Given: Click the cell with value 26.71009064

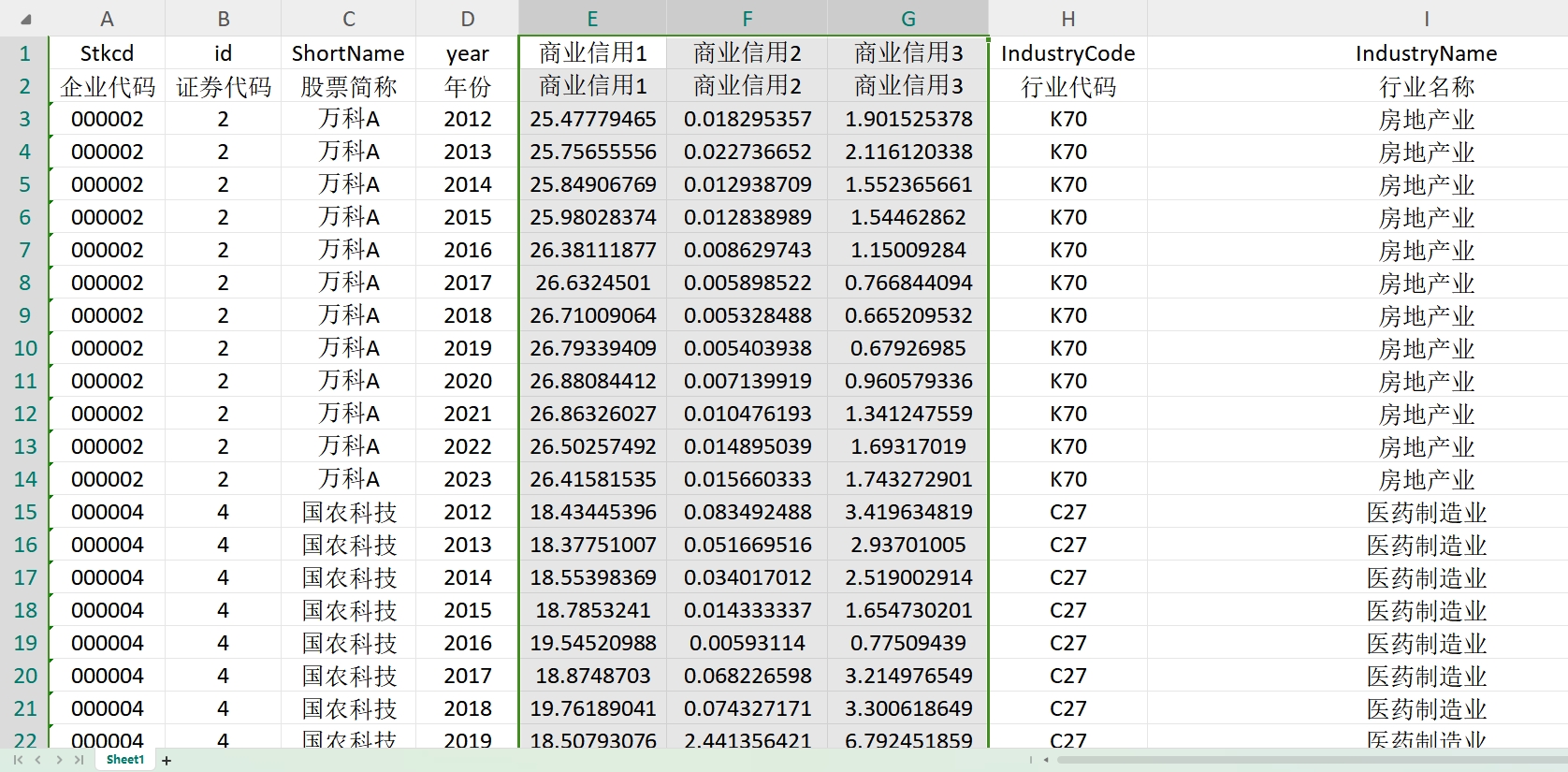Looking at the screenshot, I should [x=592, y=315].
